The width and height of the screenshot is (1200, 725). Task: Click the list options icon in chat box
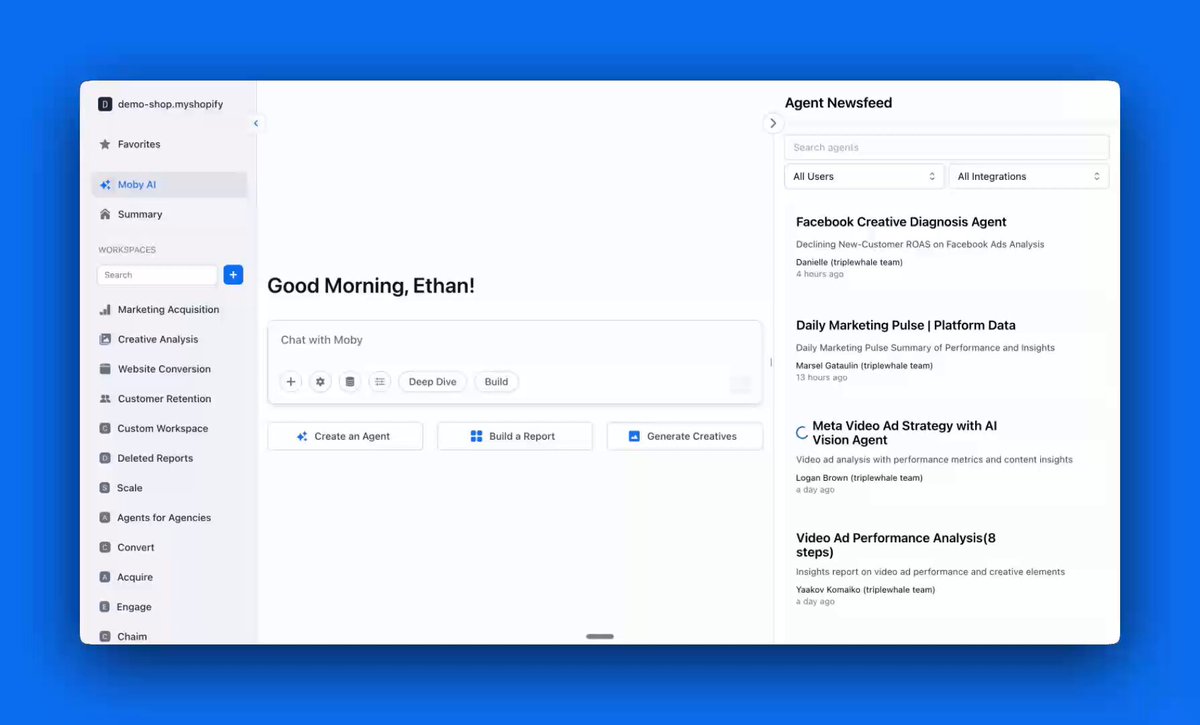point(380,382)
